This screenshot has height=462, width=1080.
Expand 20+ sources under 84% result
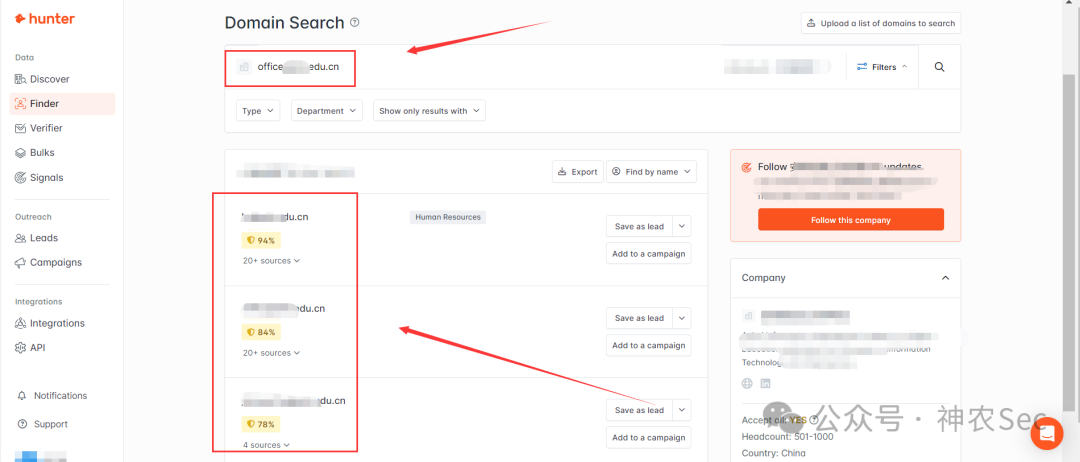coord(271,353)
